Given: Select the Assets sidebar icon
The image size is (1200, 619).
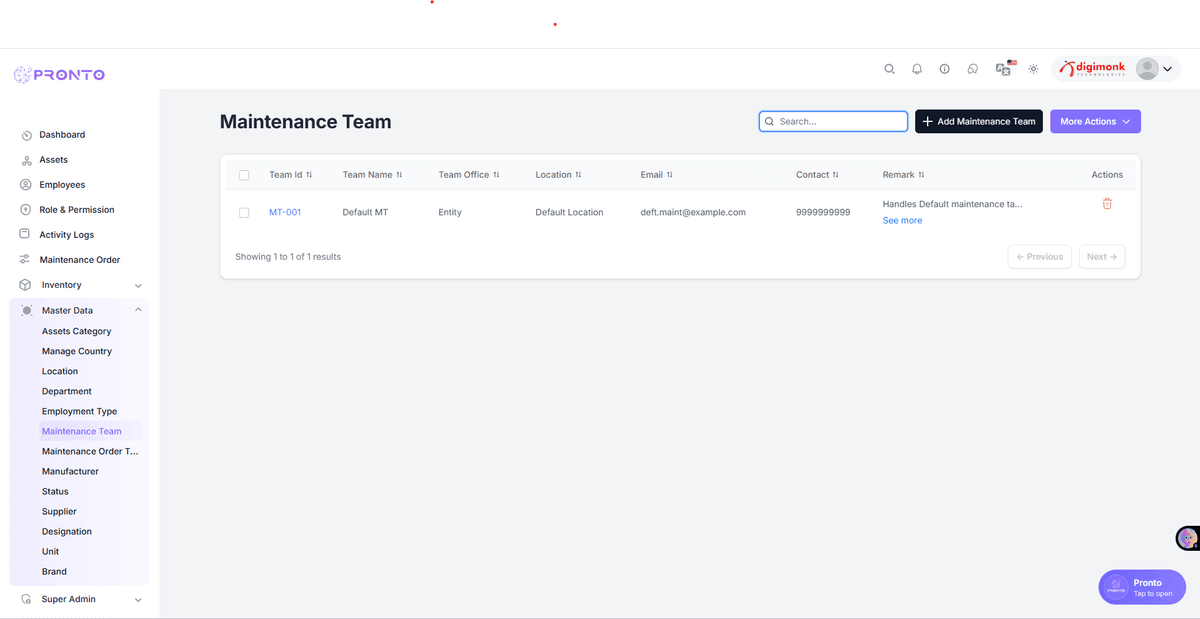Looking at the screenshot, I should tap(54, 159).
